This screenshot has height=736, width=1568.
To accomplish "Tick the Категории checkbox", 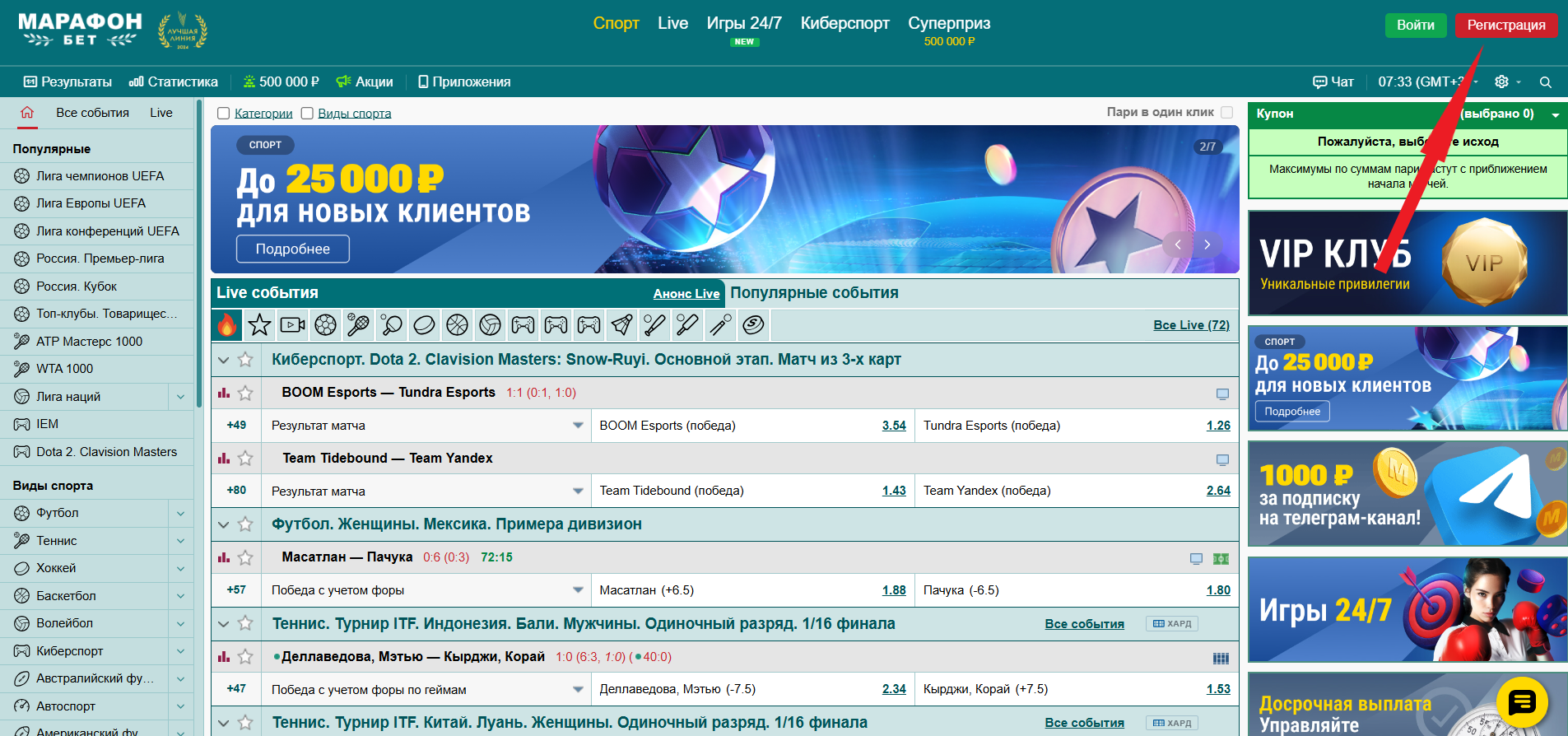I will click(223, 114).
